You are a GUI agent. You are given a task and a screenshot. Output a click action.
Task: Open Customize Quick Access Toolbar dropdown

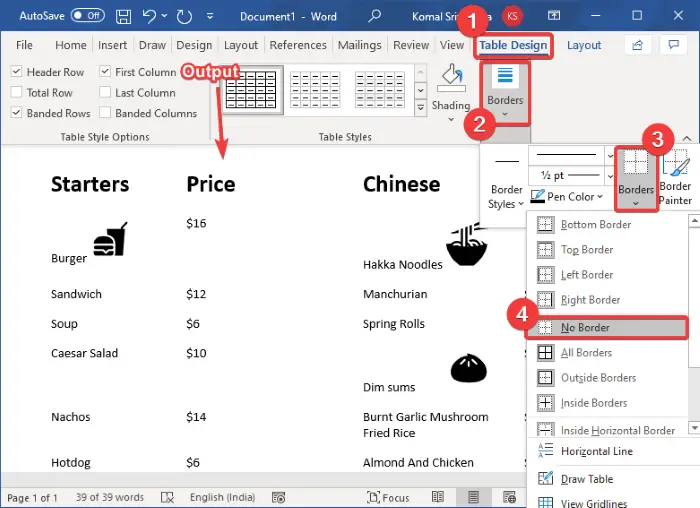tap(210, 17)
